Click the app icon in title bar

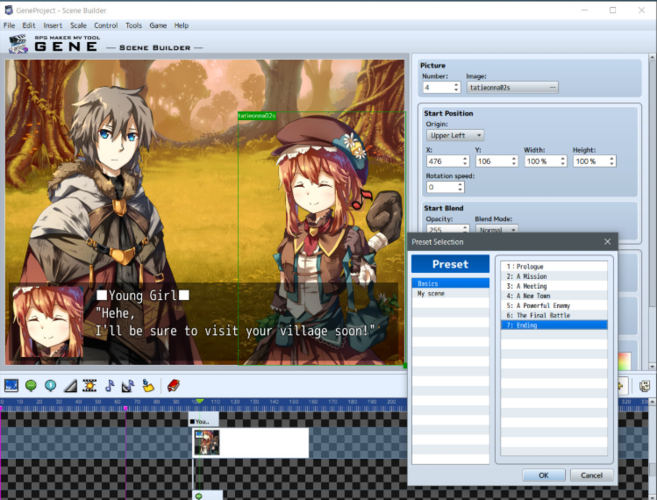pos(8,10)
